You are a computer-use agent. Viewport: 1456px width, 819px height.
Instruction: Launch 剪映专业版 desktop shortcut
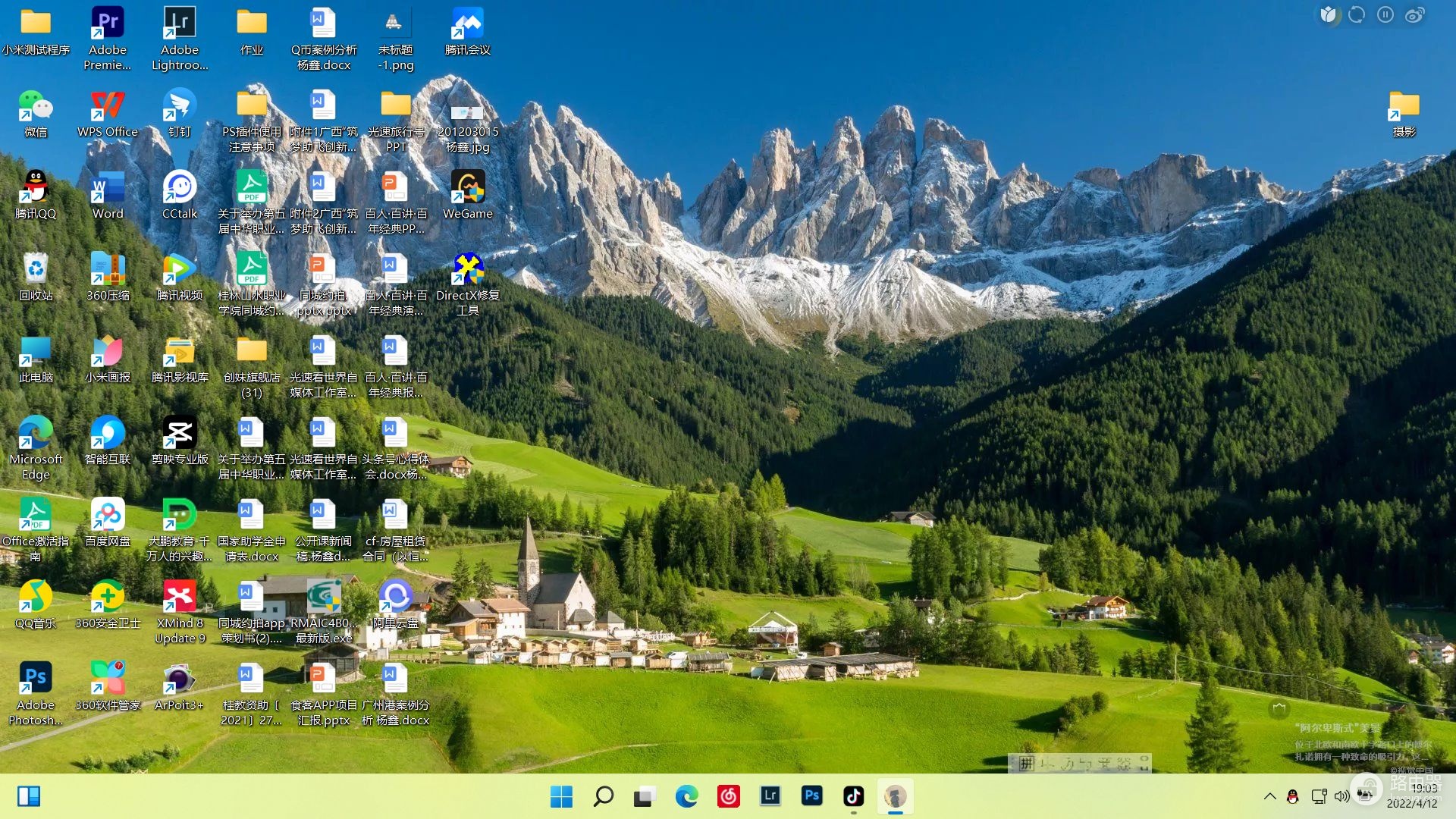tap(180, 441)
